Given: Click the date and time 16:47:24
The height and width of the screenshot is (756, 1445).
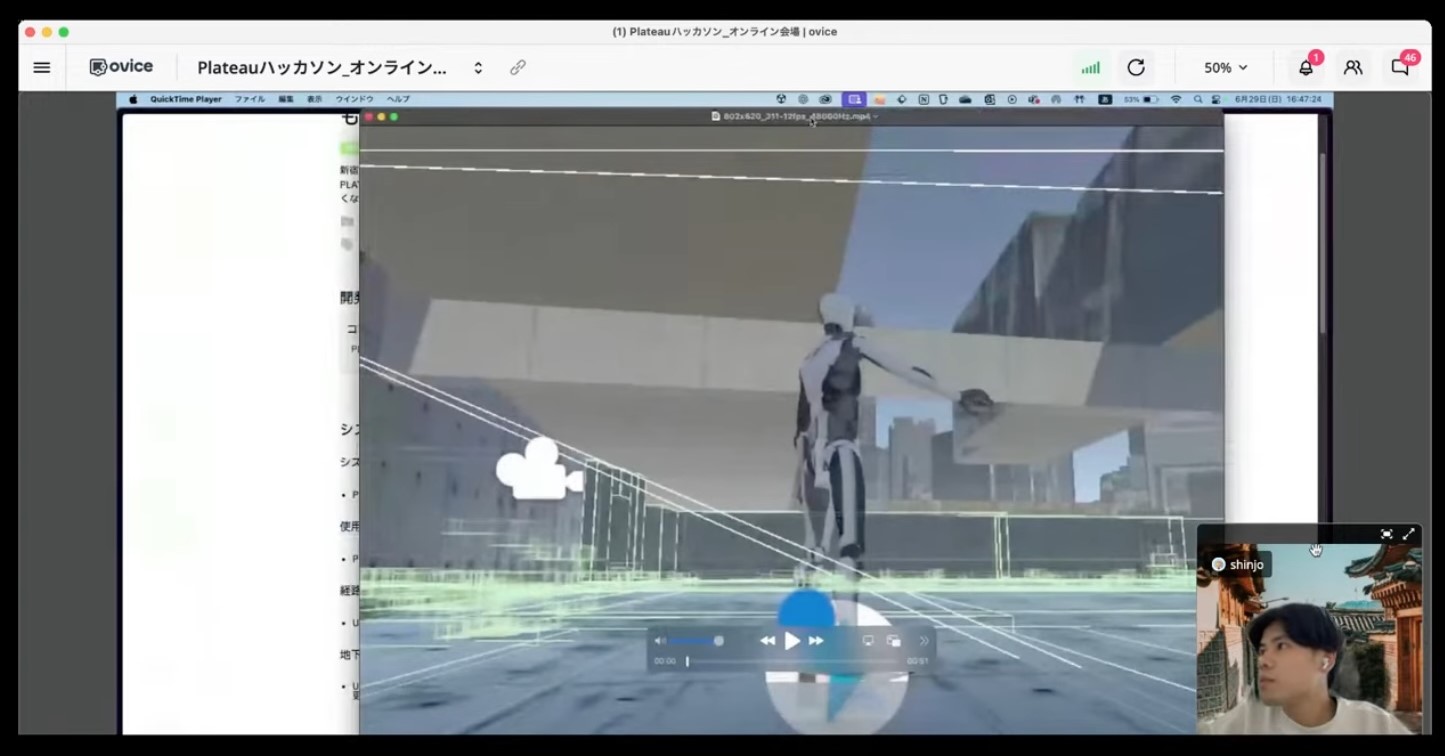Looking at the screenshot, I should click(1278, 99).
